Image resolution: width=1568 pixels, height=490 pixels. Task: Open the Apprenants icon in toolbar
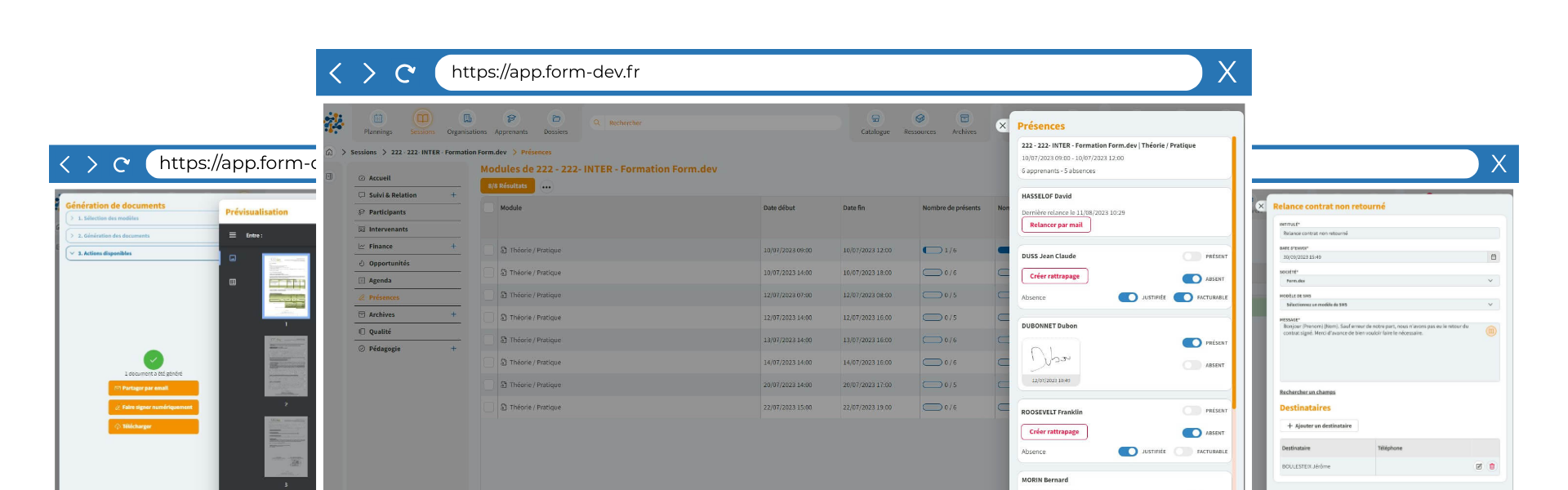click(511, 118)
